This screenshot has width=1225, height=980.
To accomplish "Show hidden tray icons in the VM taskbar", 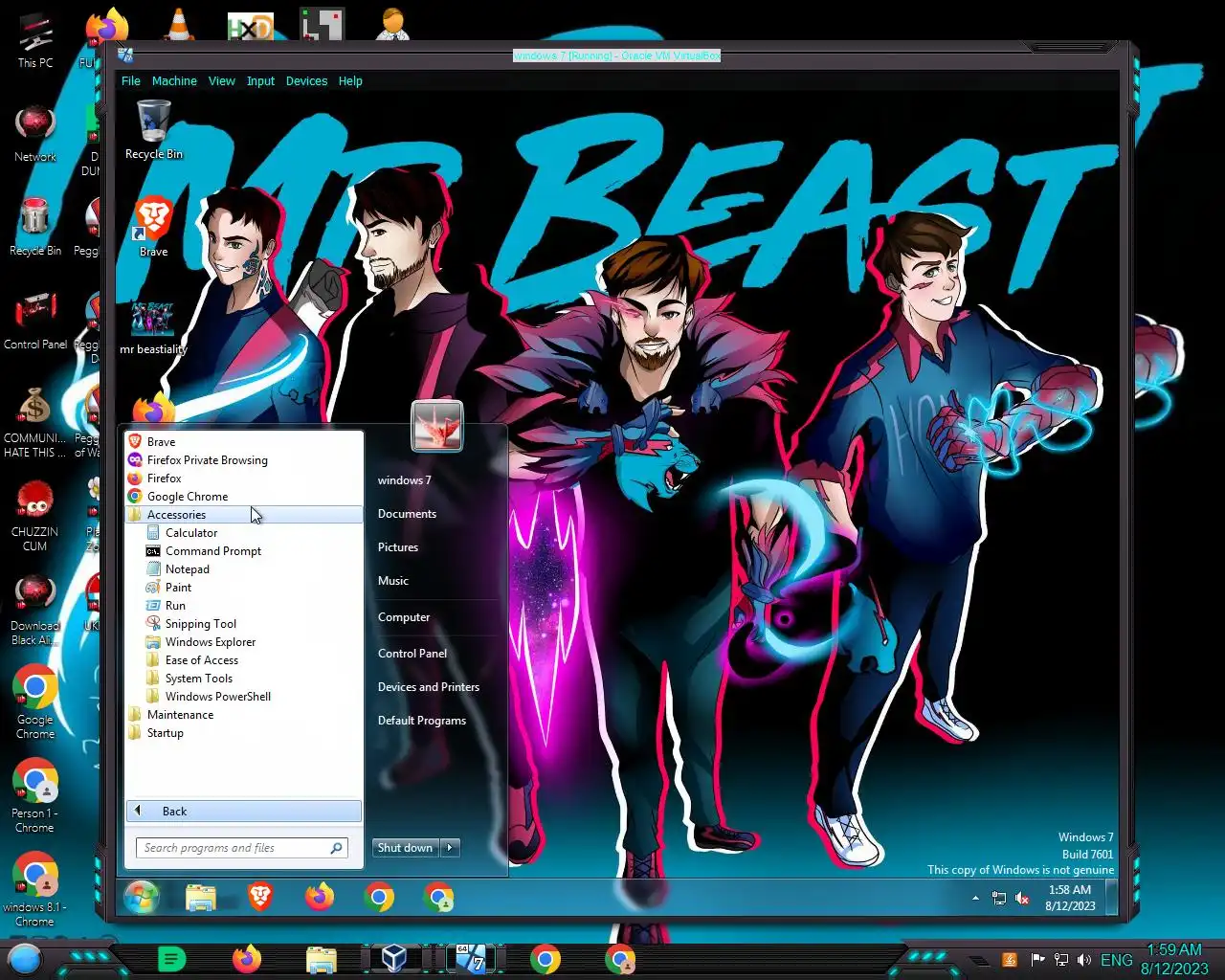I will point(975,898).
